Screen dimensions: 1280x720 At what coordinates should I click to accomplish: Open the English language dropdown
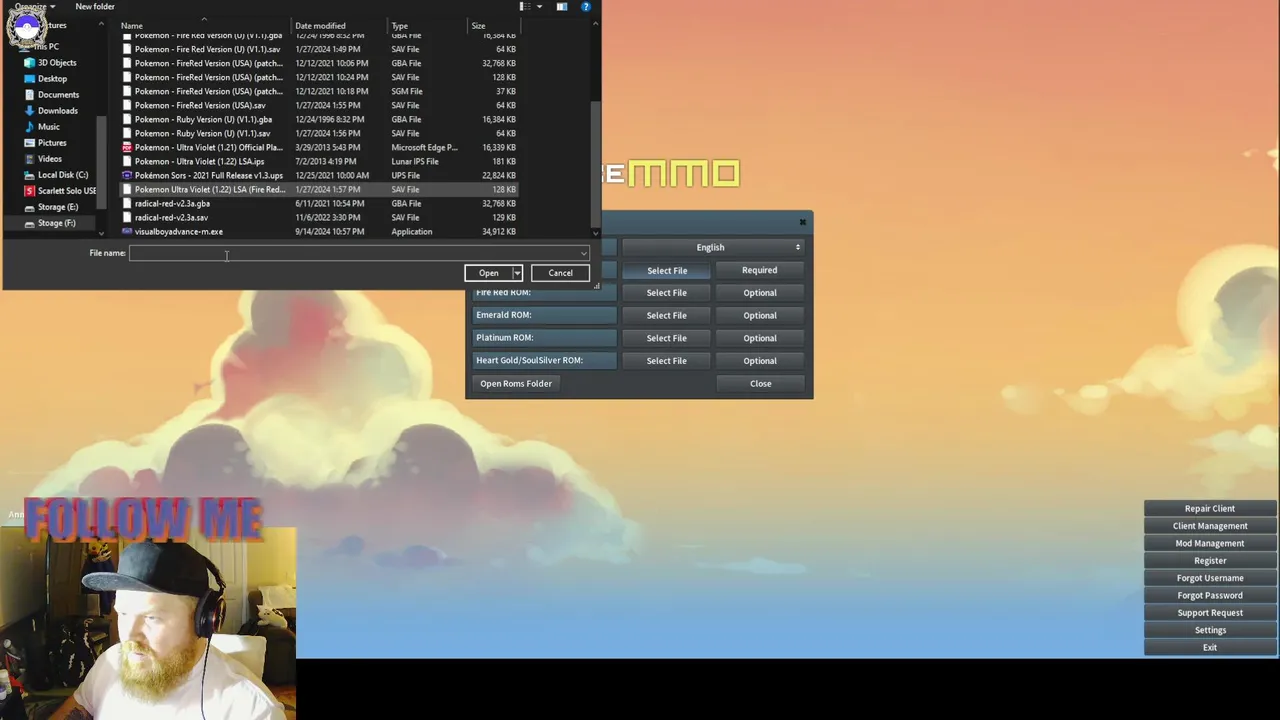point(712,247)
